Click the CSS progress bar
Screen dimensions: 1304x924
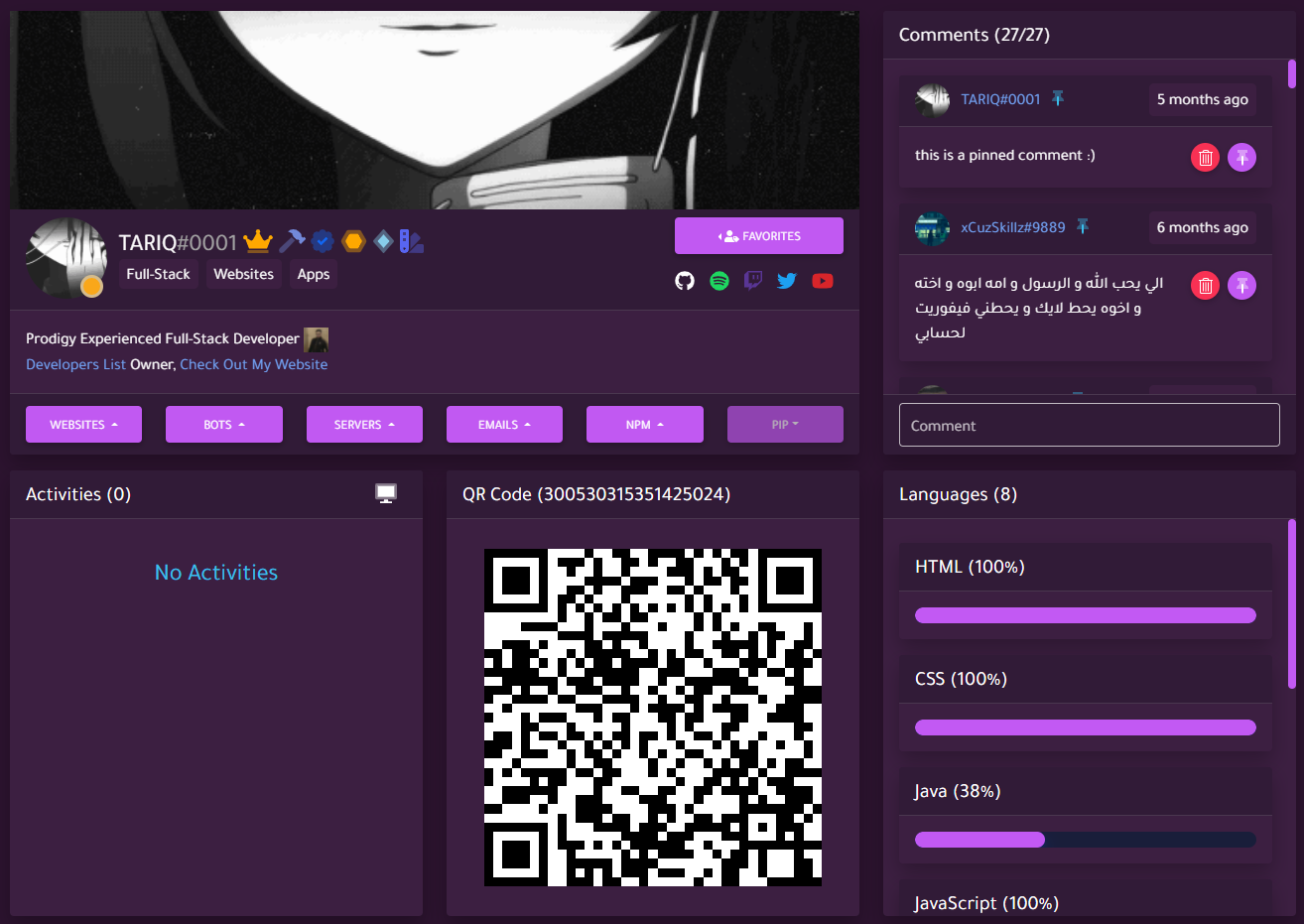click(1086, 727)
